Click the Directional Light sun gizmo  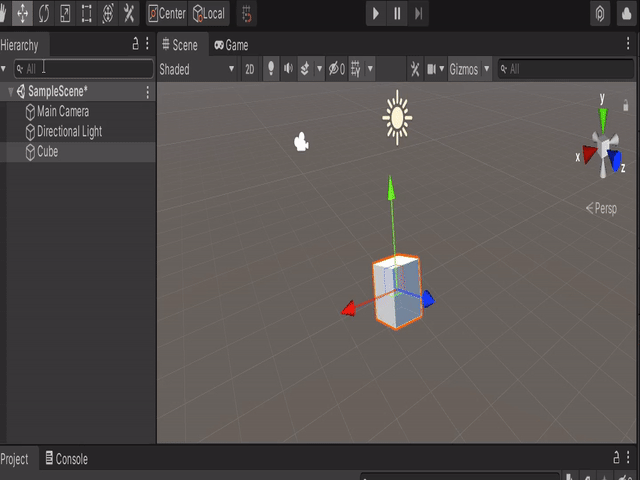click(397, 118)
